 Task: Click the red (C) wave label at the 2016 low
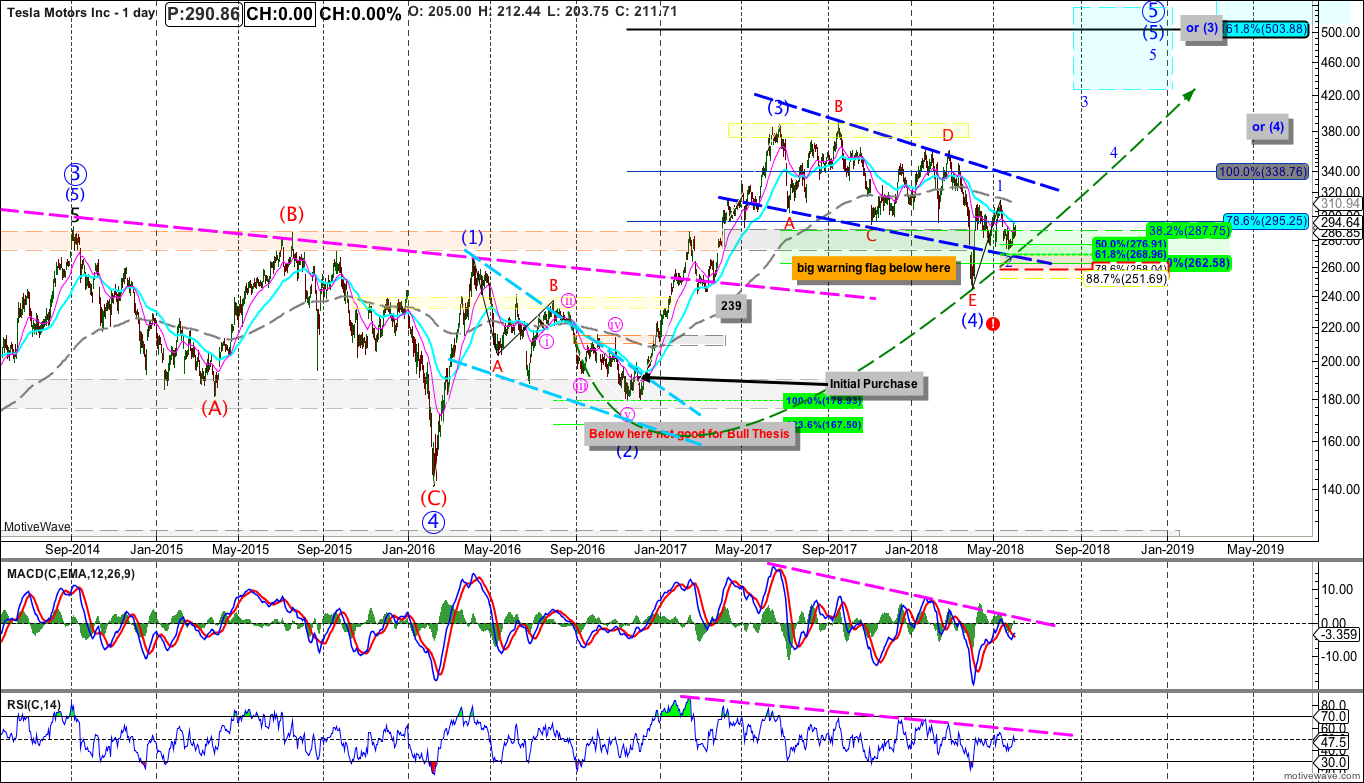(433, 497)
